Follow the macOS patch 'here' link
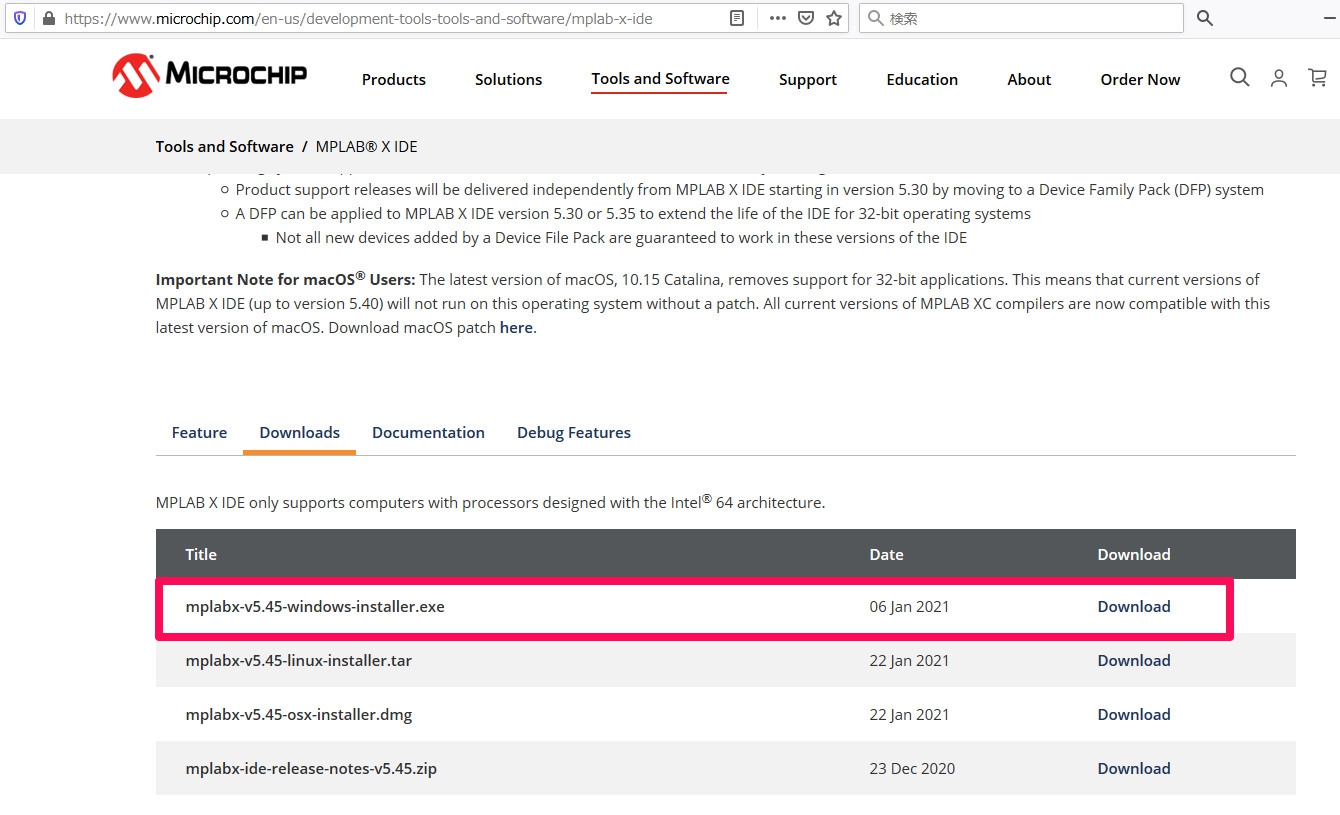This screenshot has height=815, width=1340. click(x=516, y=327)
